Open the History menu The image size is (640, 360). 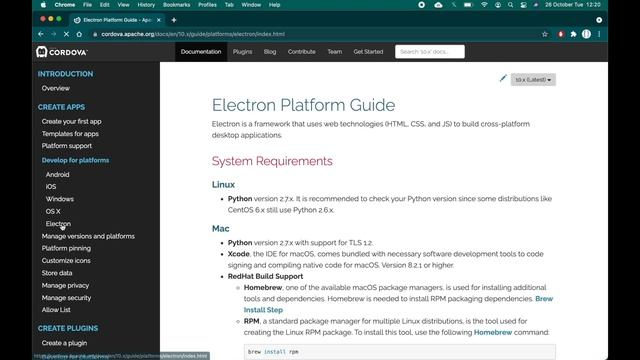(x=146, y=5)
